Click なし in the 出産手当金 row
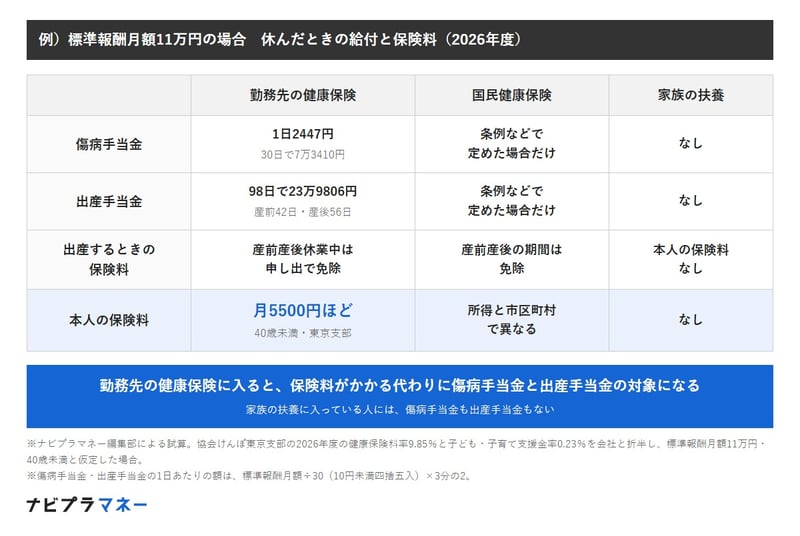This screenshot has height=536, width=800. coord(691,200)
